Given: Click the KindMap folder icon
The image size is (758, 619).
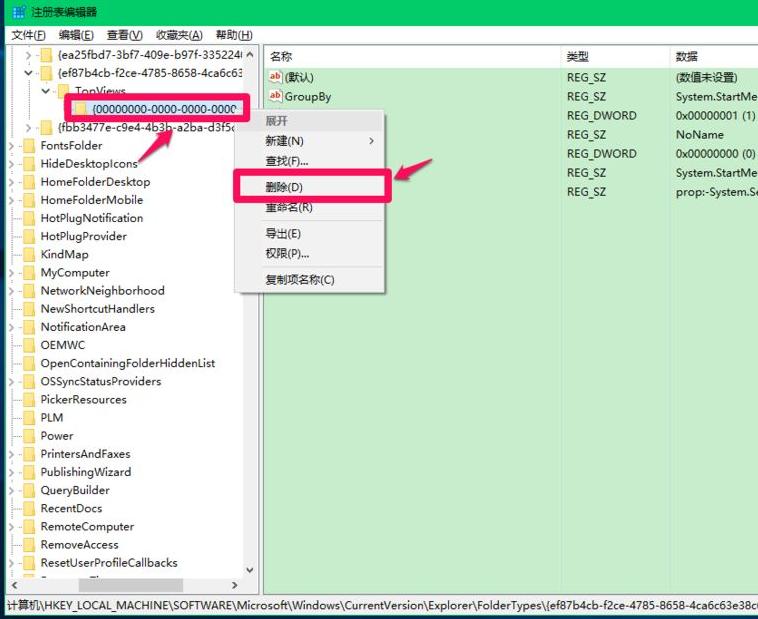Looking at the screenshot, I should pos(29,254).
